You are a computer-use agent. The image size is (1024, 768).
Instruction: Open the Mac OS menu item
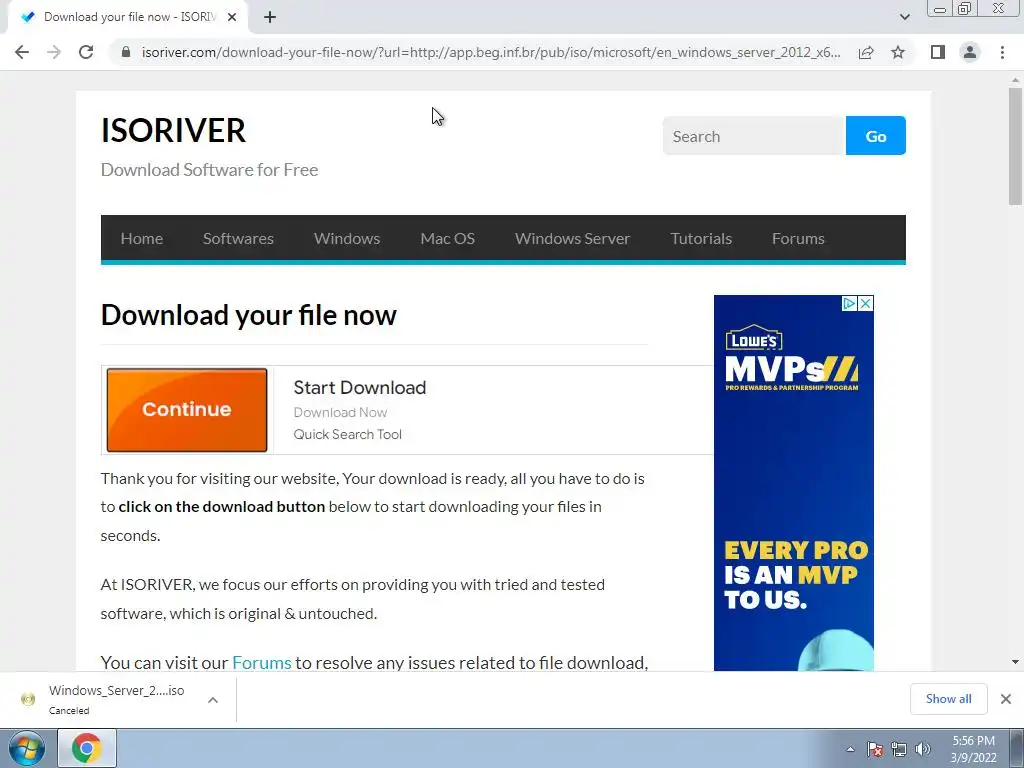point(447,238)
